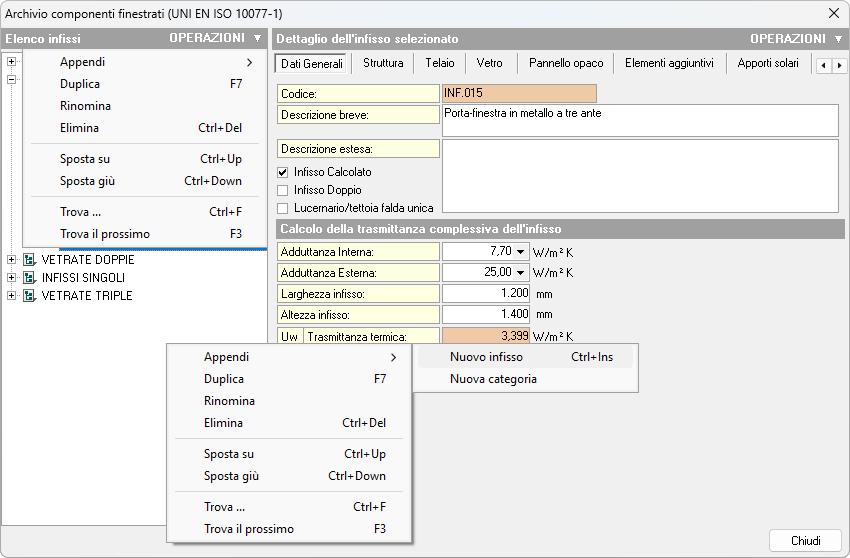This screenshot has width=850, height=558.
Task: Click the VETRATE TRIPLE category icon
Action: (x=29, y=296)
